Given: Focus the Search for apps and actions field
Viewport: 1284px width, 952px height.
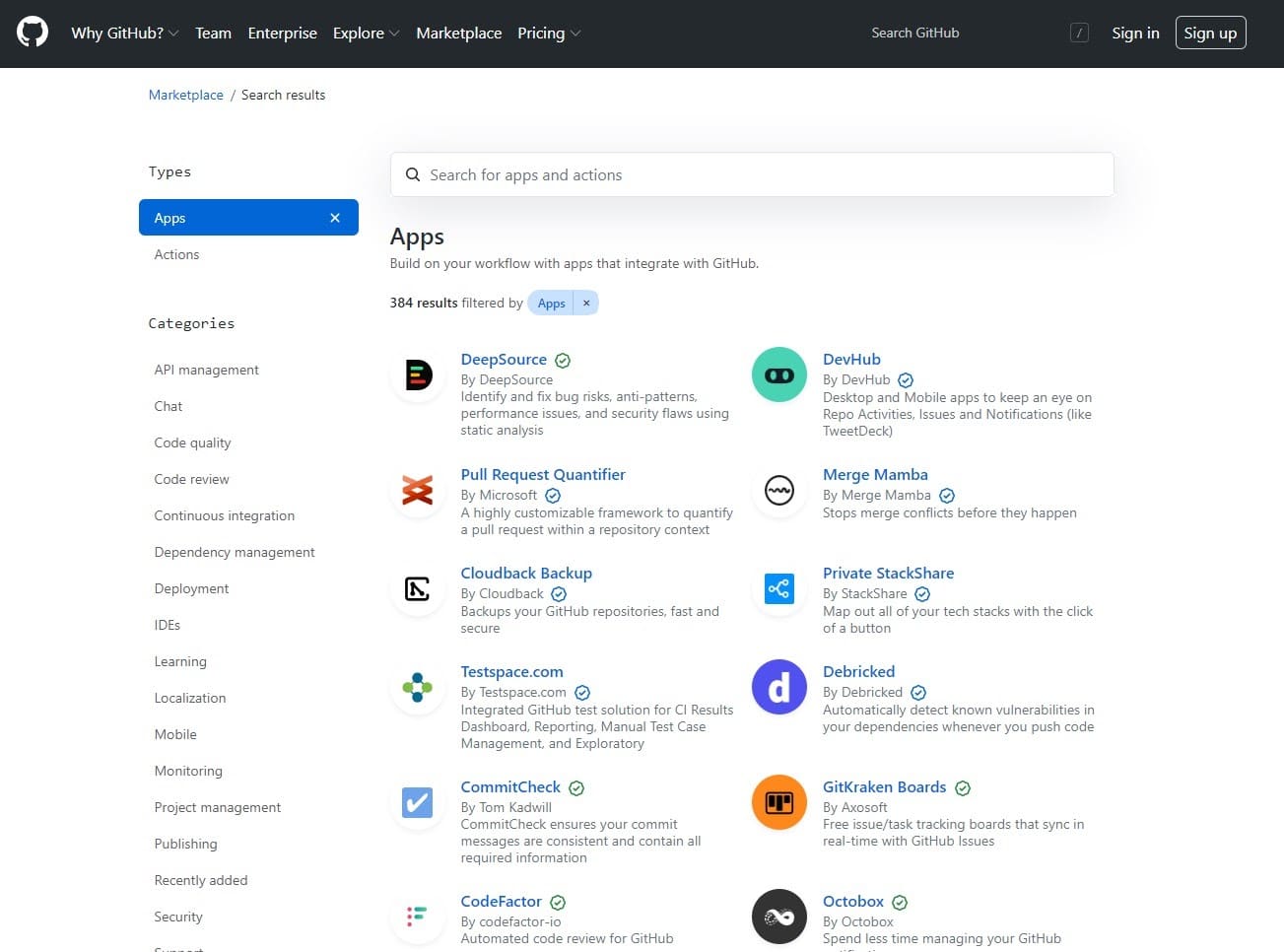Looking at the screenshot, I should (x=752, y=174).
